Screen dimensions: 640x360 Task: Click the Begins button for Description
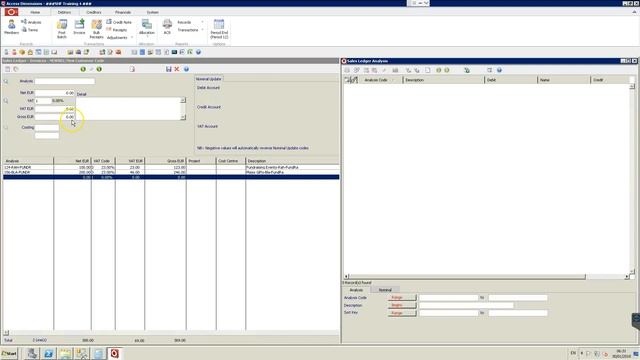tap(402, 305)
